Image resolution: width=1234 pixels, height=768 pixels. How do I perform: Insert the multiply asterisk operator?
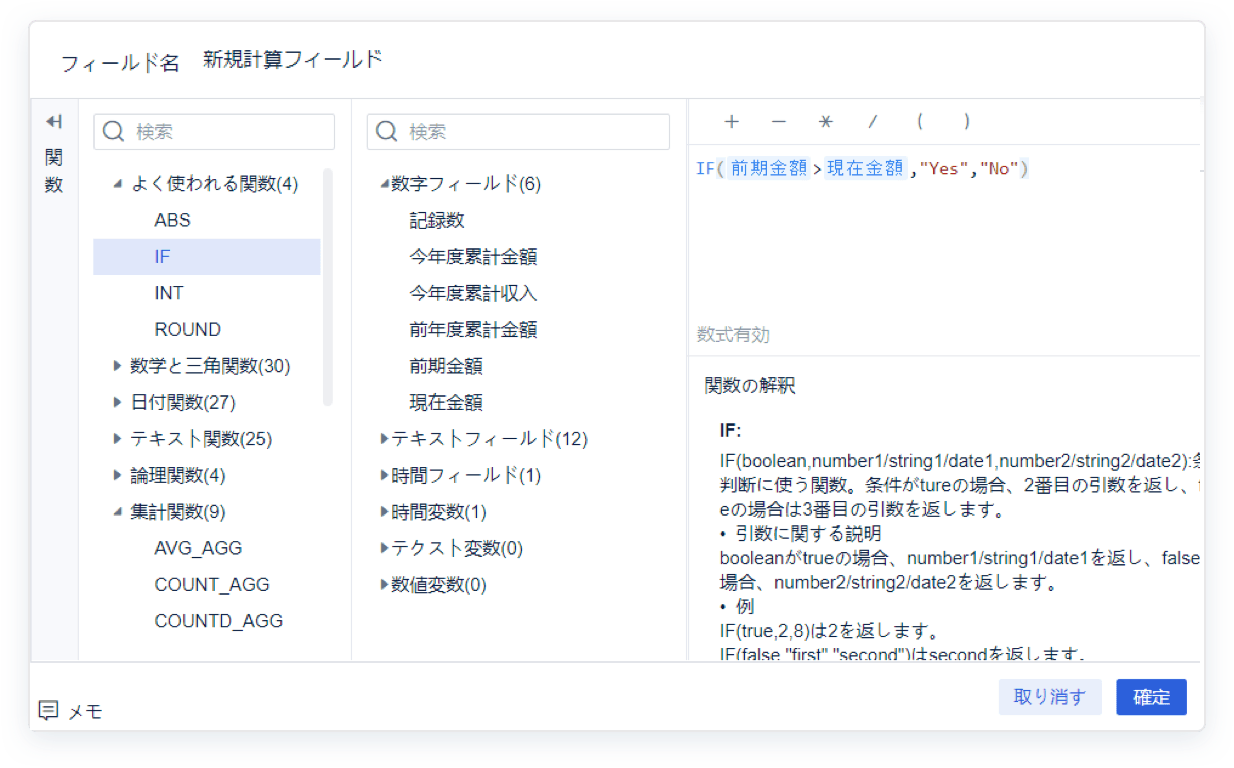tap(826, 122)
